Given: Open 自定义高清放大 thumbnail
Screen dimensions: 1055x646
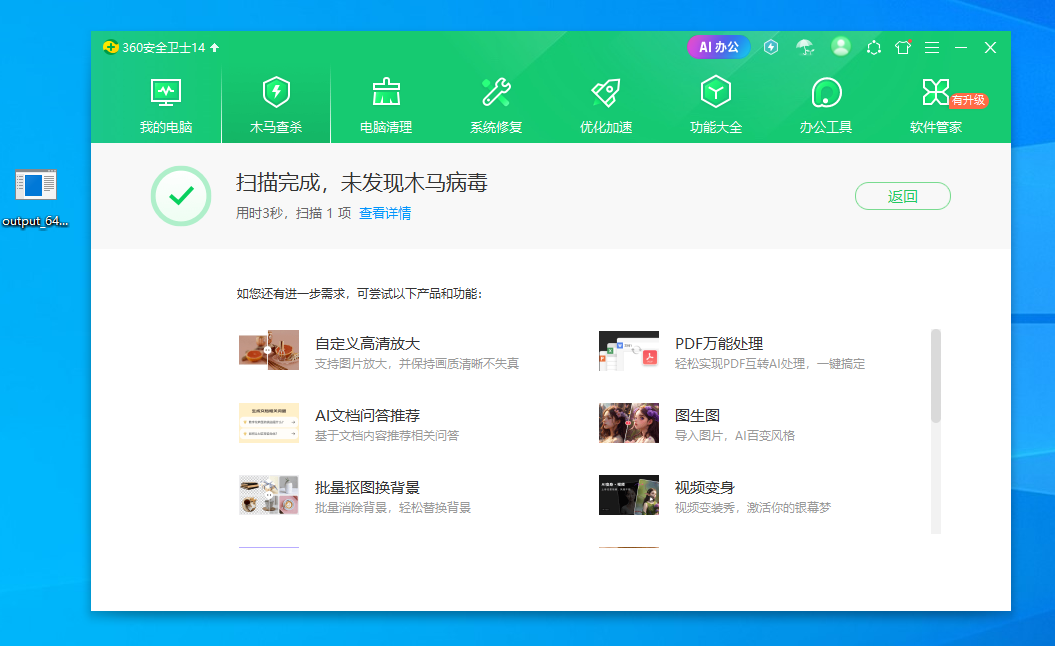Looking at the screenshot, I should point(269,350).
